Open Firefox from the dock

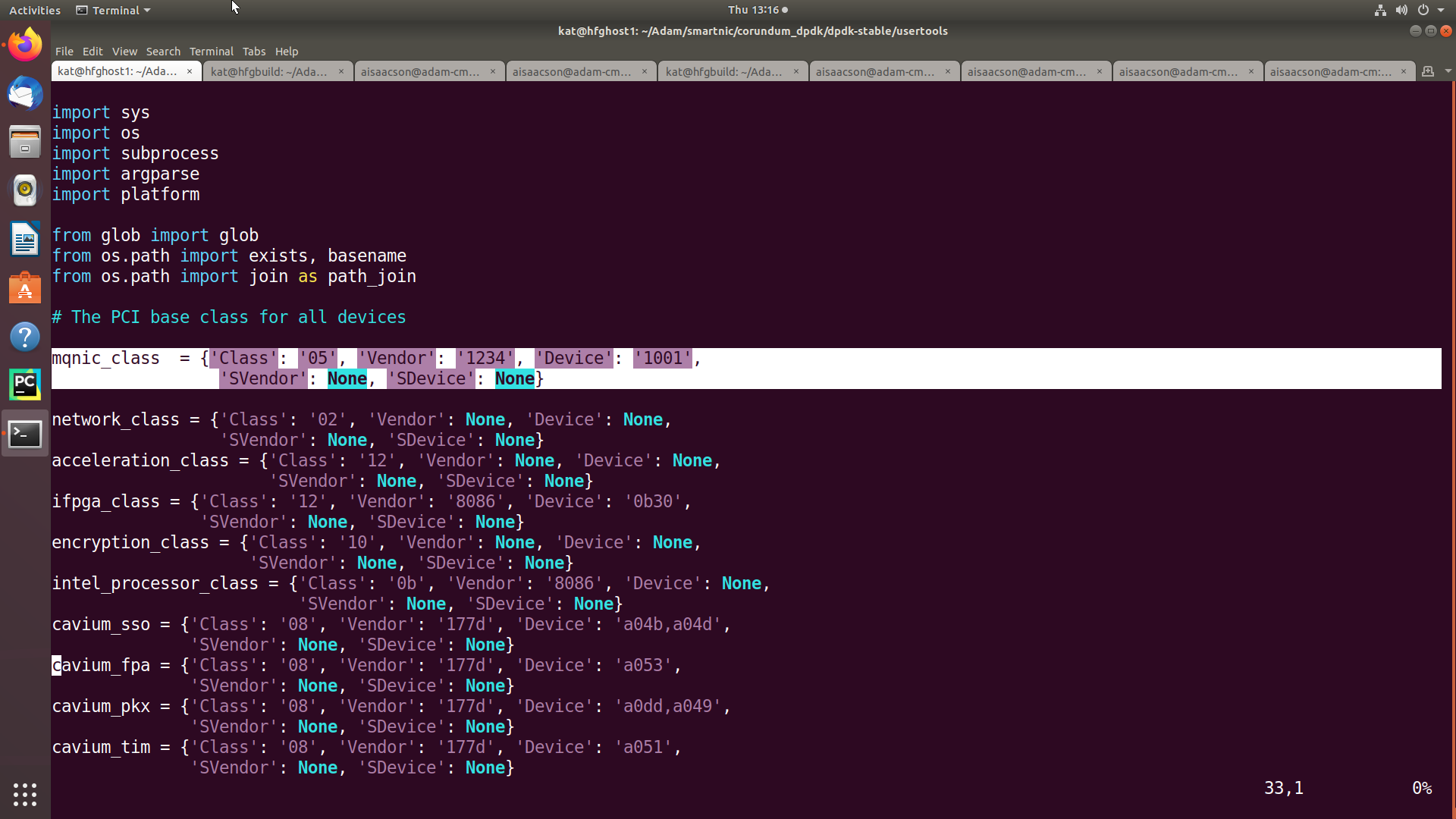(25, 45)
